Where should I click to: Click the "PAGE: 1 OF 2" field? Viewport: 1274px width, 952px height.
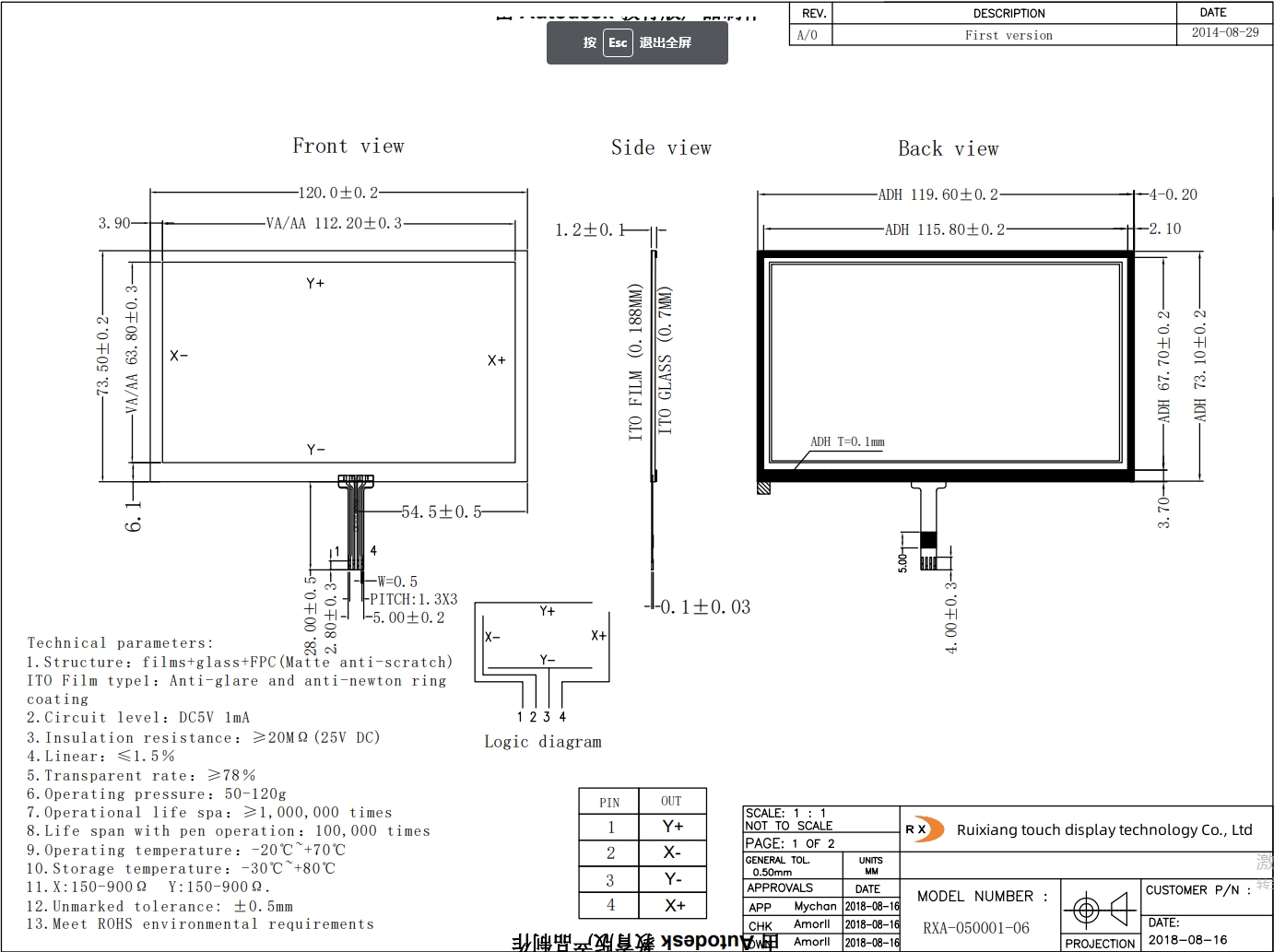pyautogui.click(x=790, y=843)
